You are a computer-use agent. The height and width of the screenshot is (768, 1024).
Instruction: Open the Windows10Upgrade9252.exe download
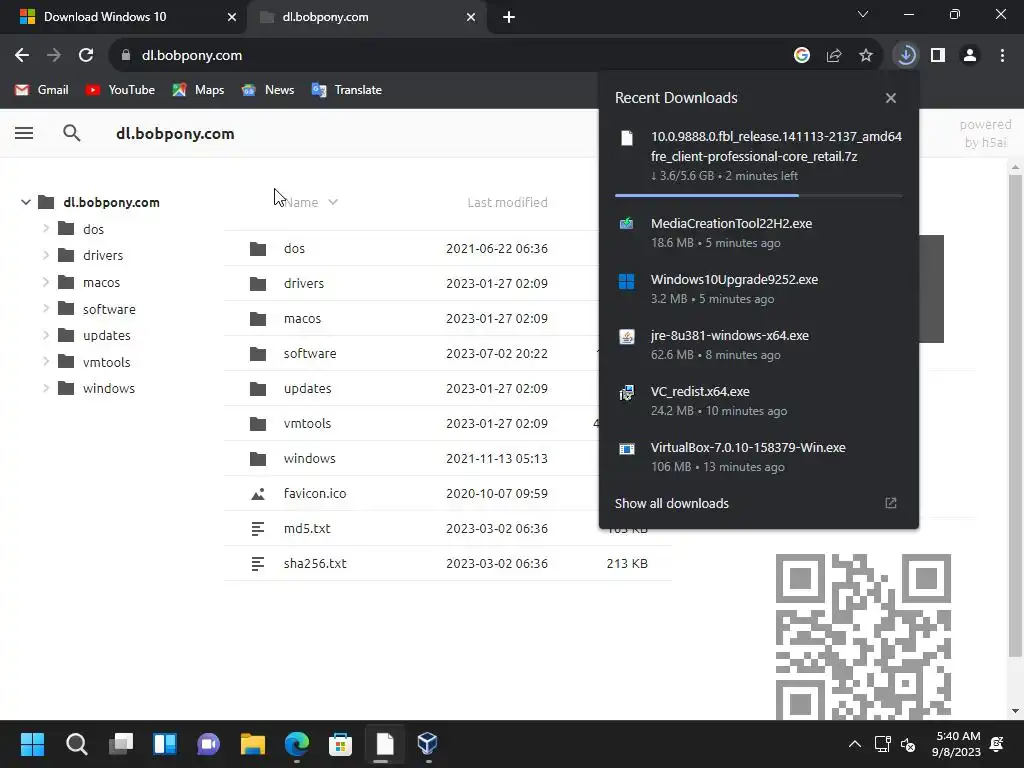pyautogui.click(x=759, y=289)
